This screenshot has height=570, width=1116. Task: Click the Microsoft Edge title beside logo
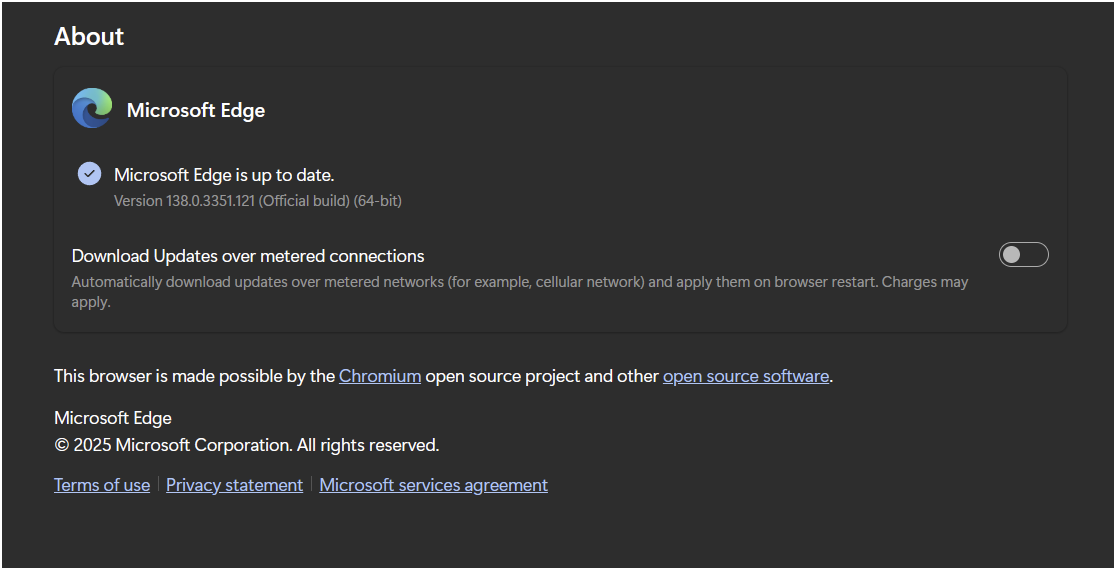pos(196,110)
